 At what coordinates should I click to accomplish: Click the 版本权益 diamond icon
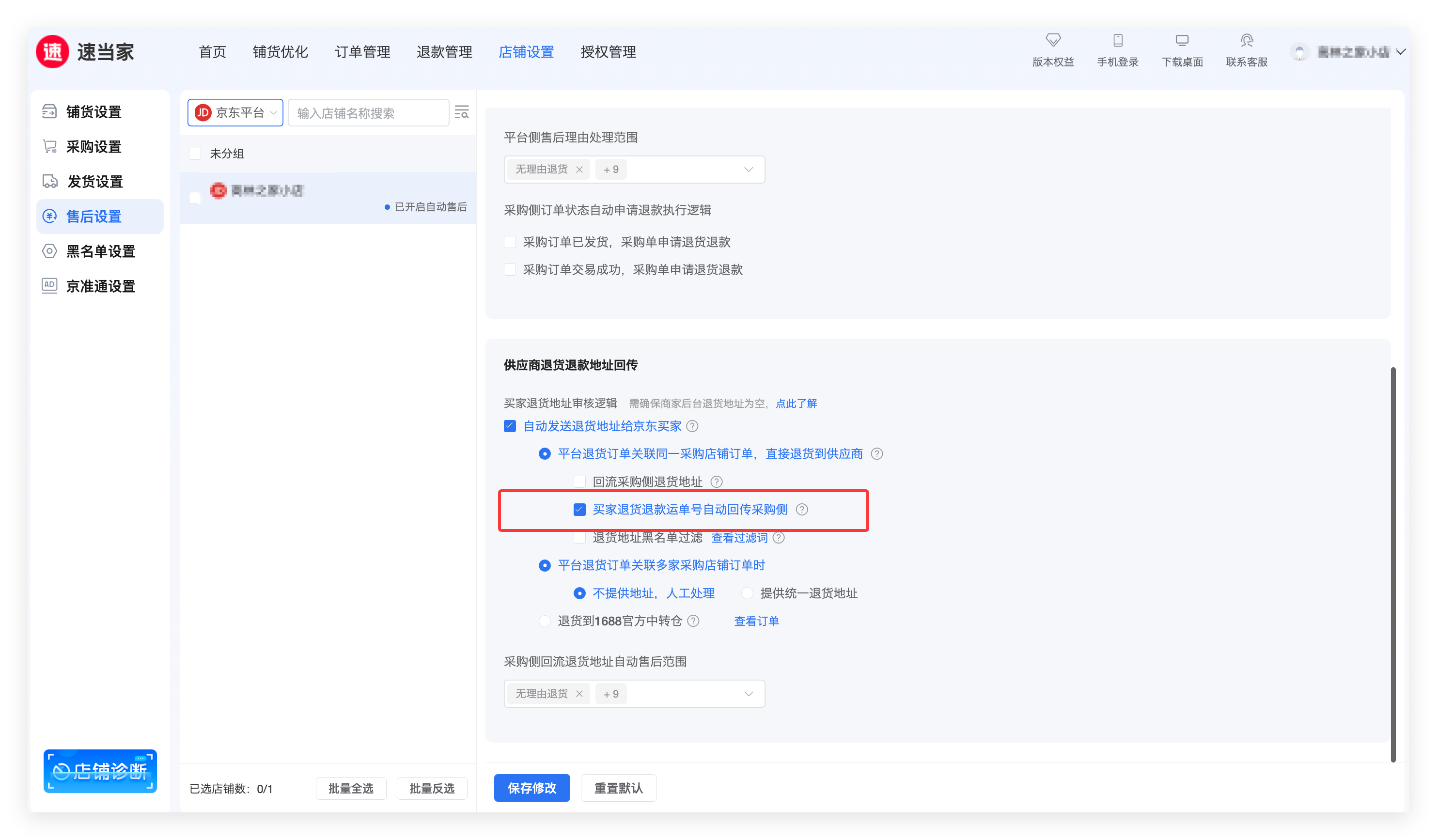1053,41
